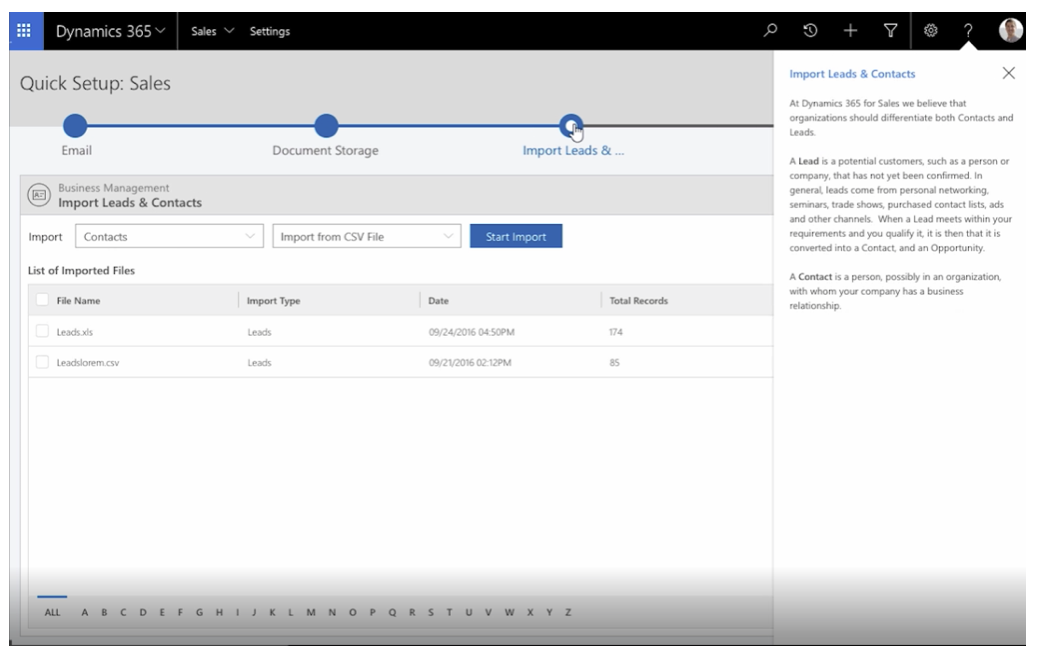Go to the Document Storage step
1039x660 pixels.
[326, 125]
